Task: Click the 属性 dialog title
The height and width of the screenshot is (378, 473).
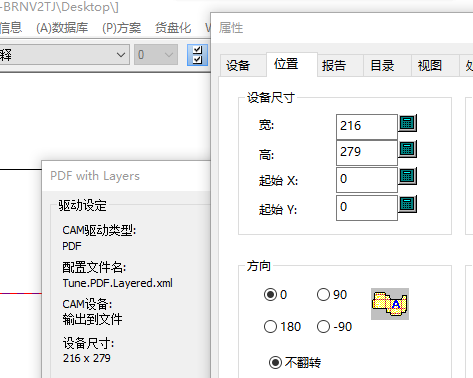Action: pos(231,28)
